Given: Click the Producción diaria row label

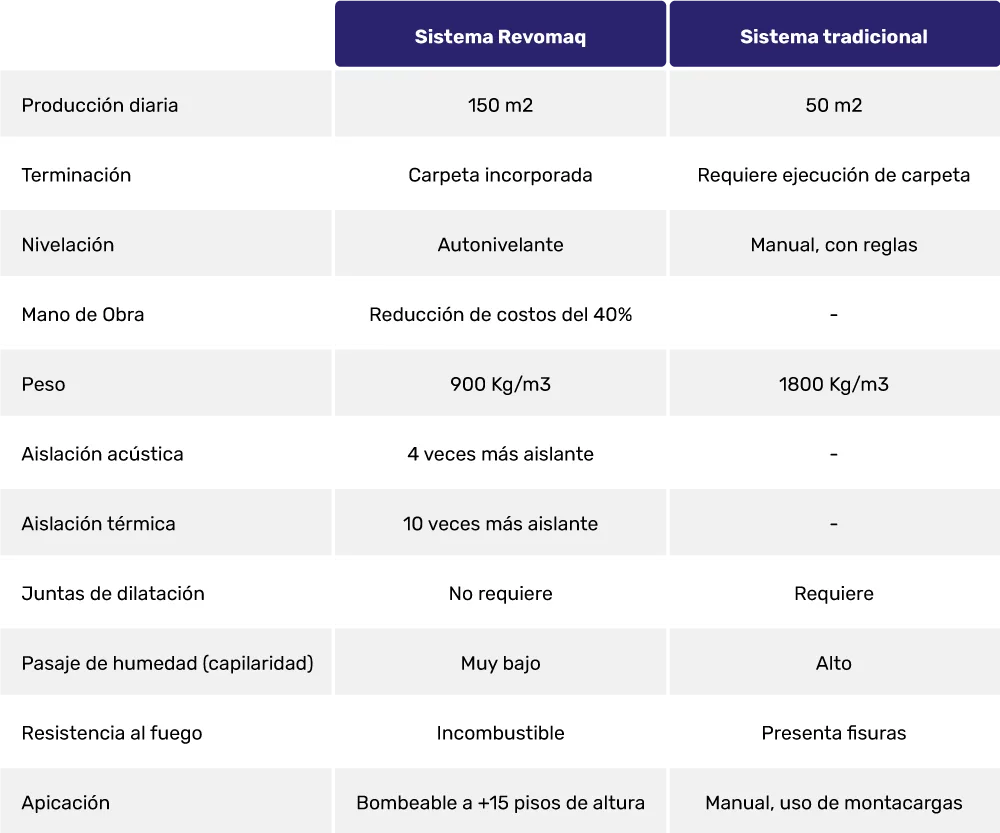Looking at the screenshot, I should (100, 105).
